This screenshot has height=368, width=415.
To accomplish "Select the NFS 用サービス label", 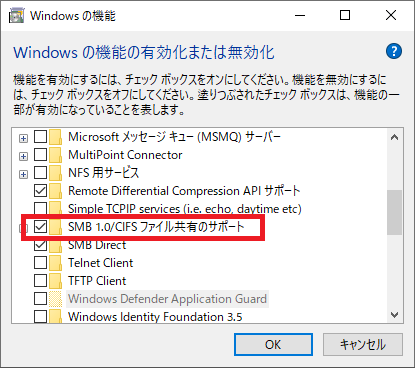I will tap(103, 173).
